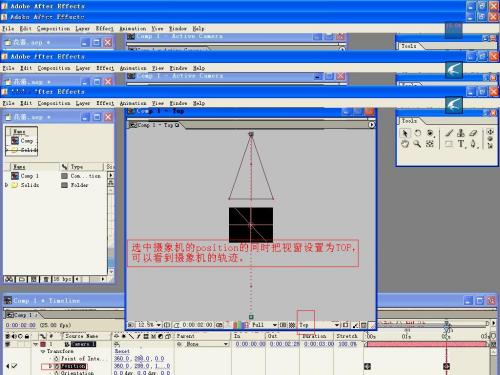Expand the Solids folder in project
500x375 pixels.
tap(6, 185)
